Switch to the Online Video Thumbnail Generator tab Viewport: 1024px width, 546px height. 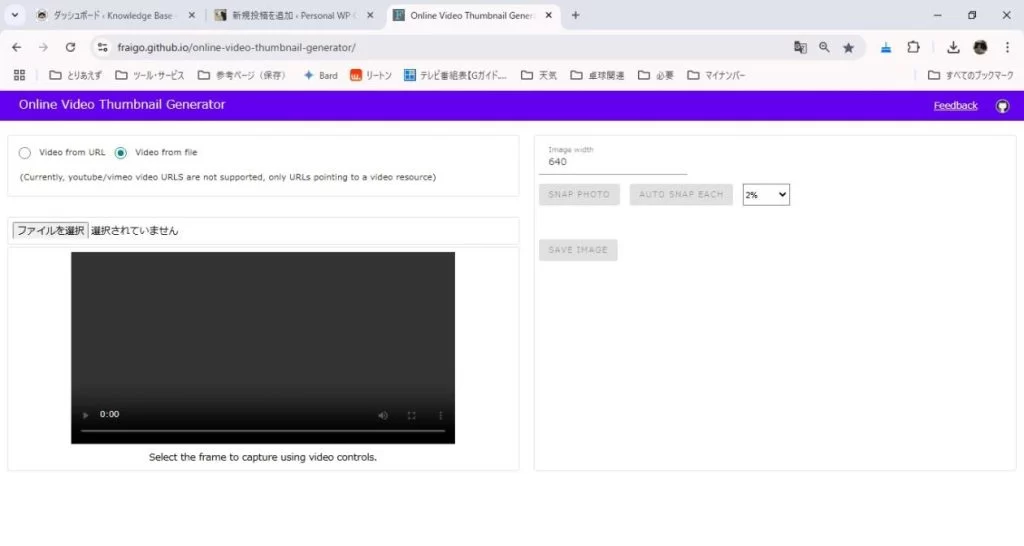click(472, 15)
